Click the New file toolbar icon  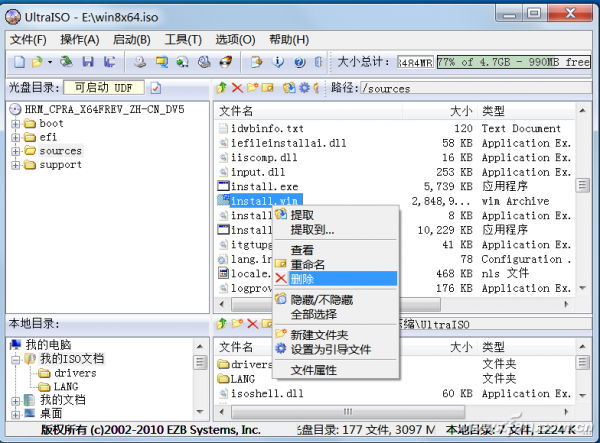tap(20, 62)
